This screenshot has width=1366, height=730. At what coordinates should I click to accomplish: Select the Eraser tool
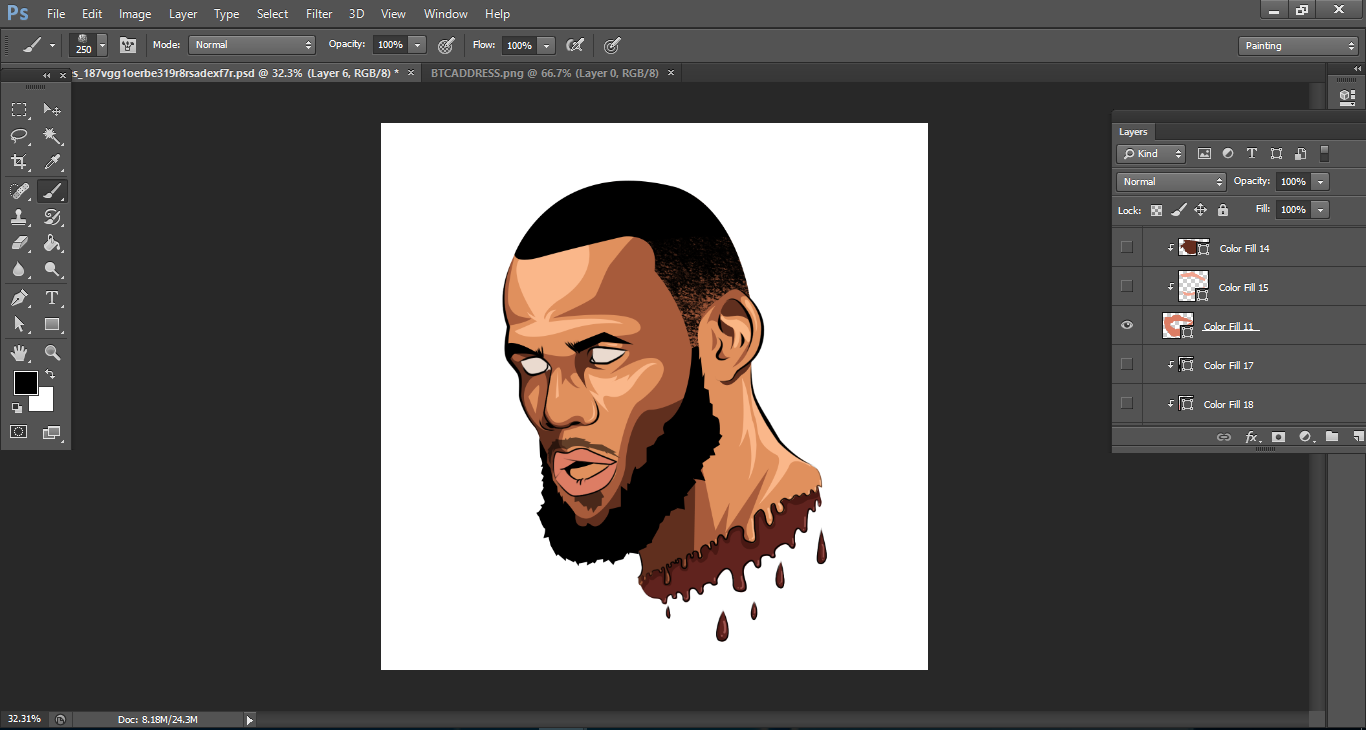tap(19, 243)
